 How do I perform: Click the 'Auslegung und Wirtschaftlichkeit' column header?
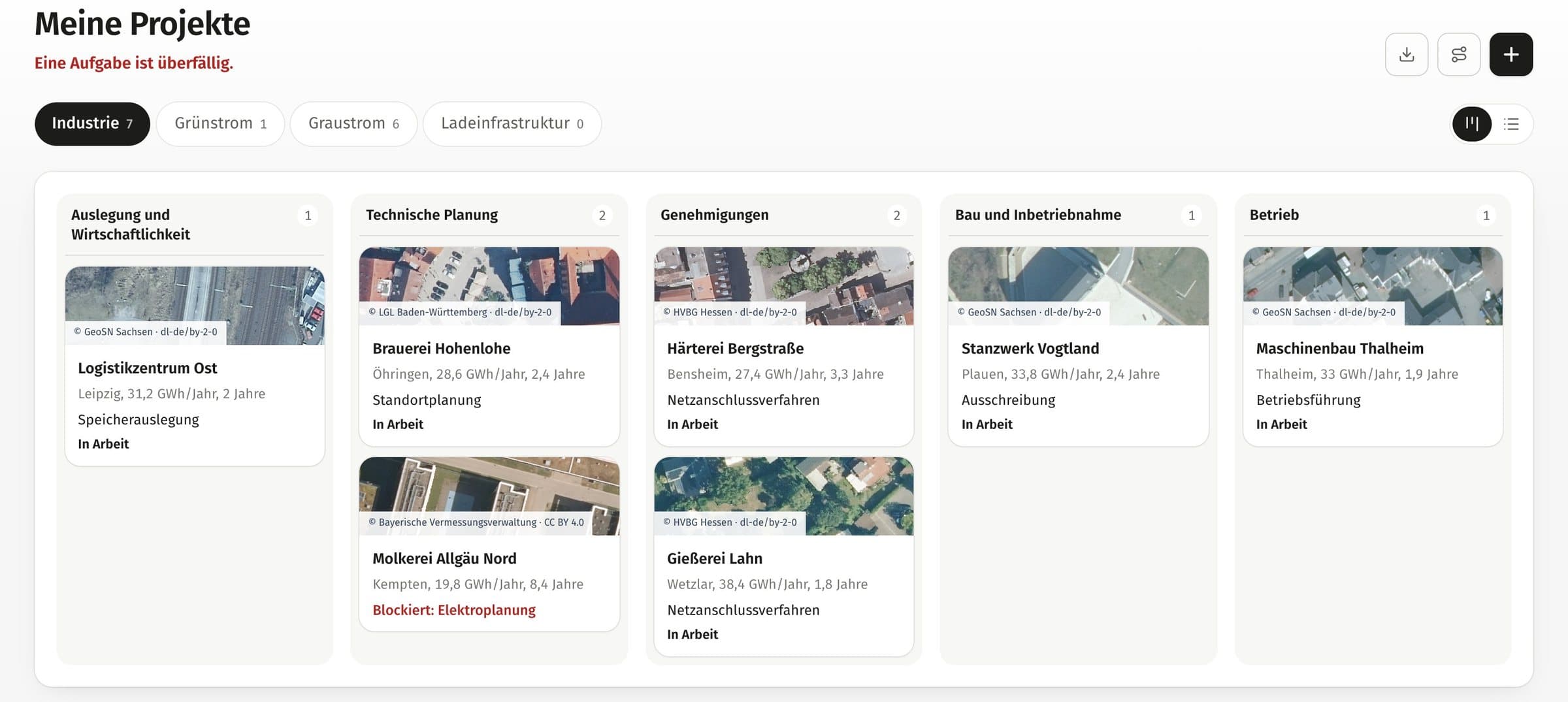(131, 224)
